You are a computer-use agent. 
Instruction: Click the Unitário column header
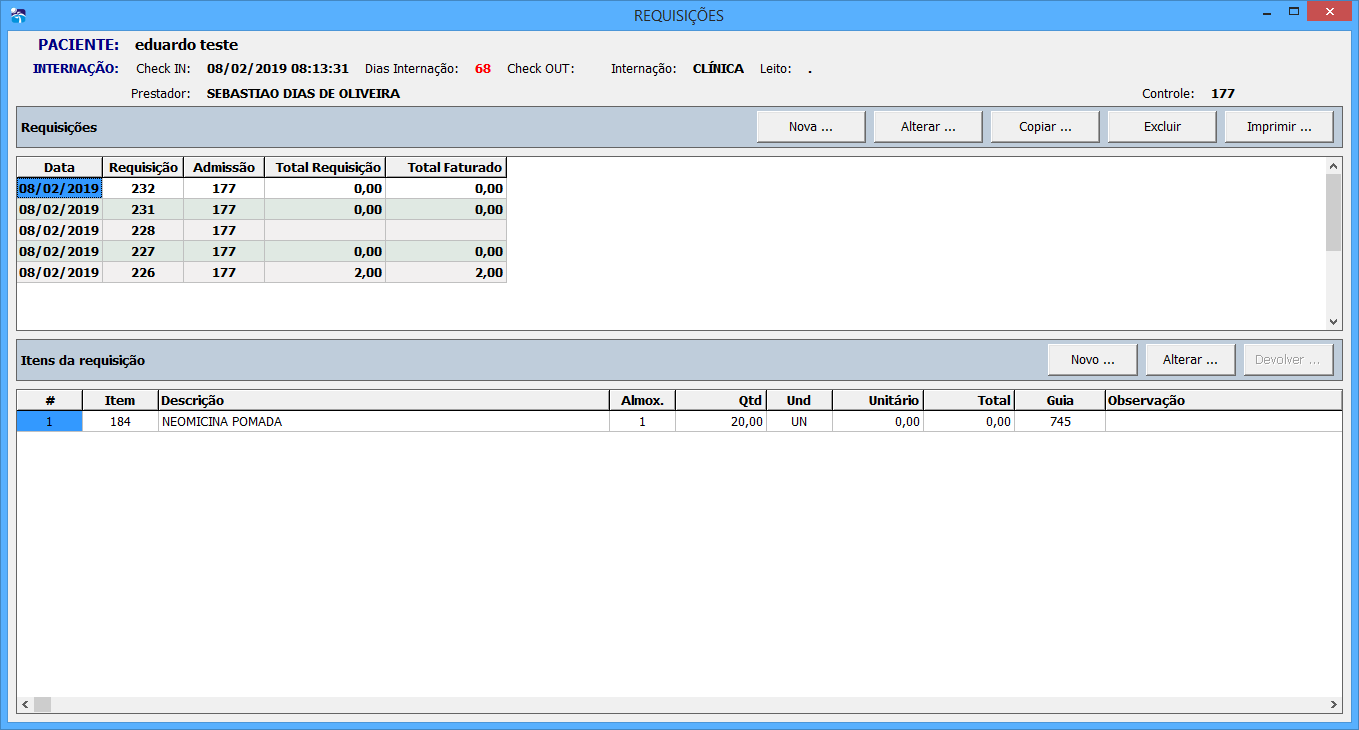[x=878, y=400]
